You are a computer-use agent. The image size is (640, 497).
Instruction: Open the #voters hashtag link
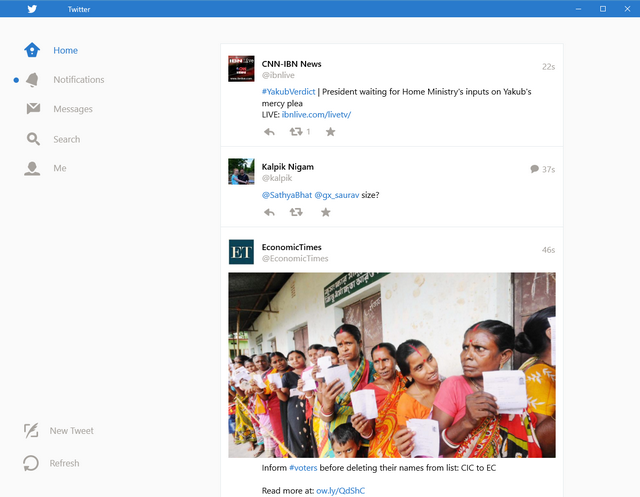point(303,468)
